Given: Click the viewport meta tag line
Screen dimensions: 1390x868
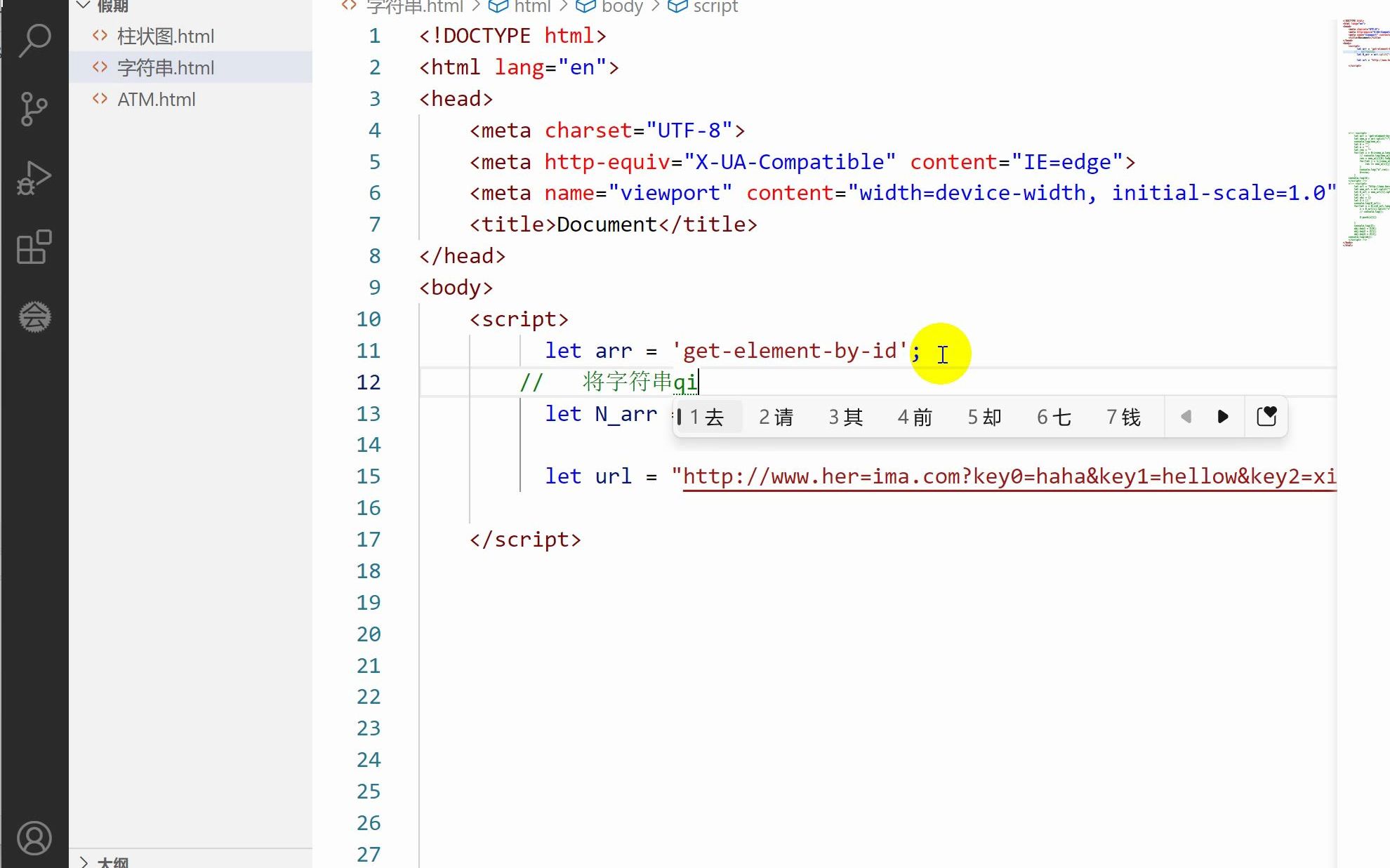Looking at the screenshot, I should pyautogui.click(x=902, y=192).
